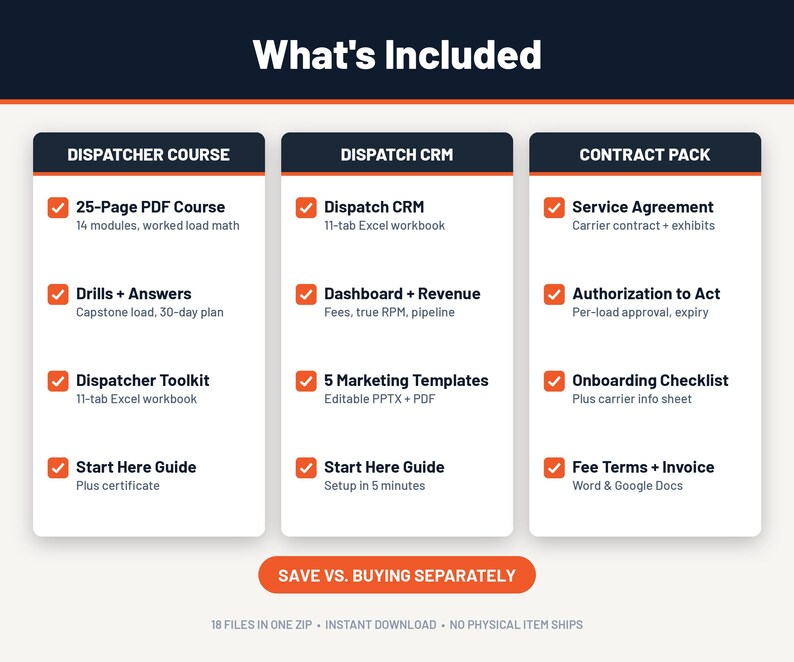
Task: Toggle checkbox beside 'Plus certificate' Start Here Guide
Action: [58, 468]
